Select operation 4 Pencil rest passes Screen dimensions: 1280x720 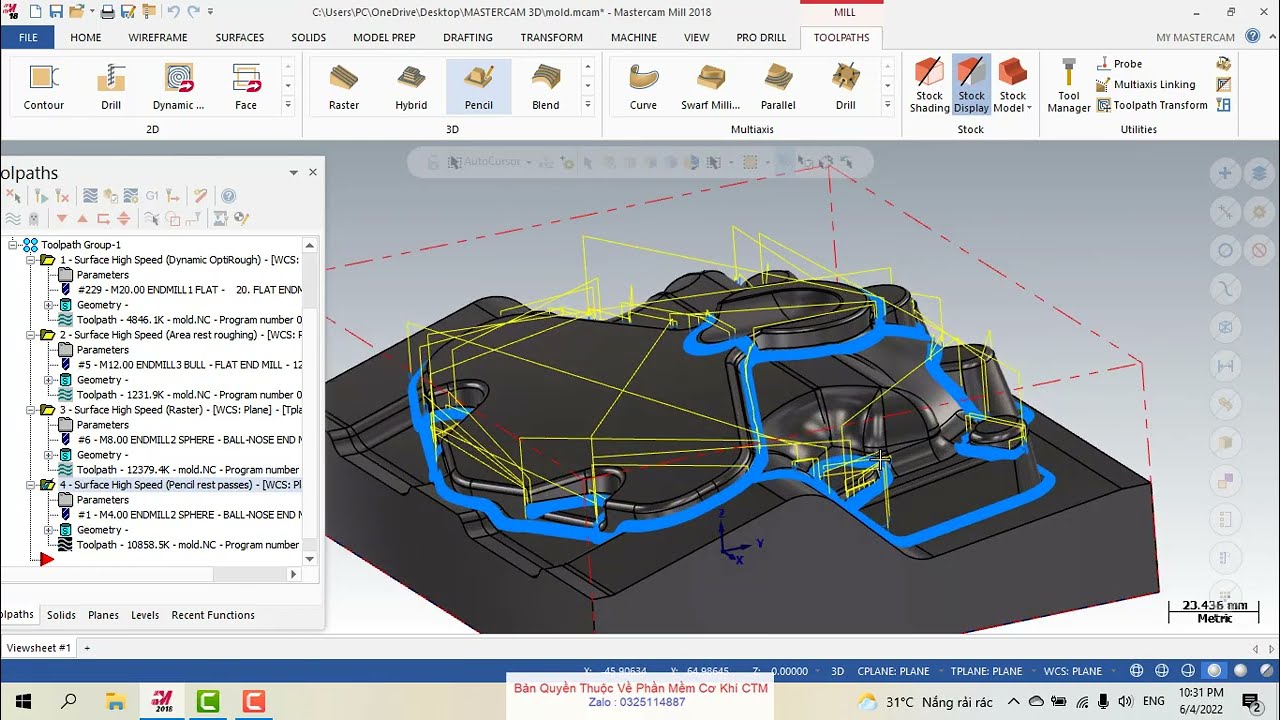pos(180,485)
